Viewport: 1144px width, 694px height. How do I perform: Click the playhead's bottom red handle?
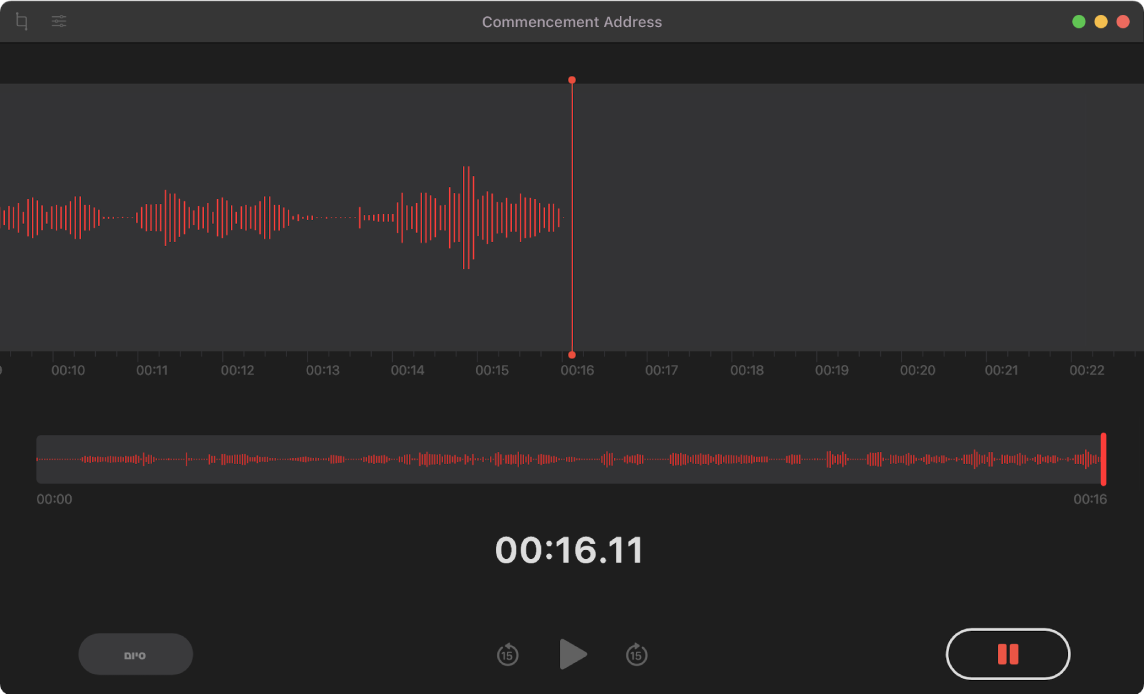click(x=572, y=355)
